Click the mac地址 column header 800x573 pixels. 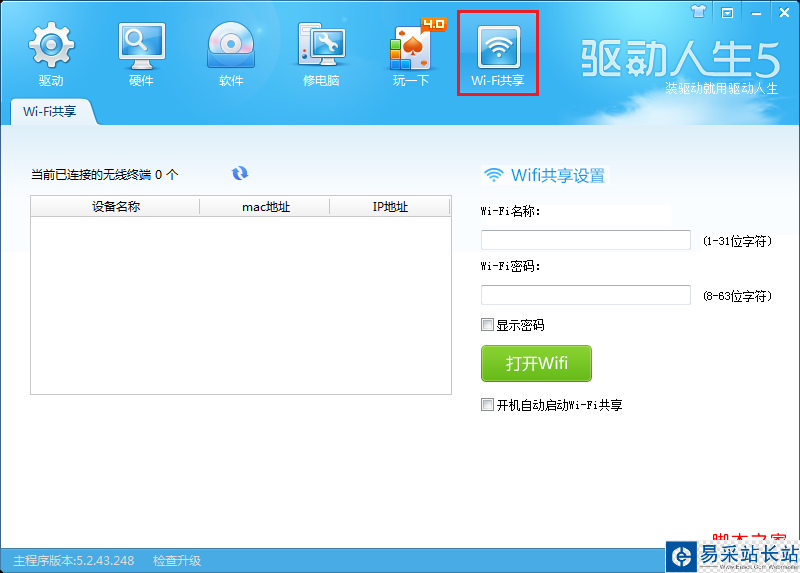(x=265, y=207)
